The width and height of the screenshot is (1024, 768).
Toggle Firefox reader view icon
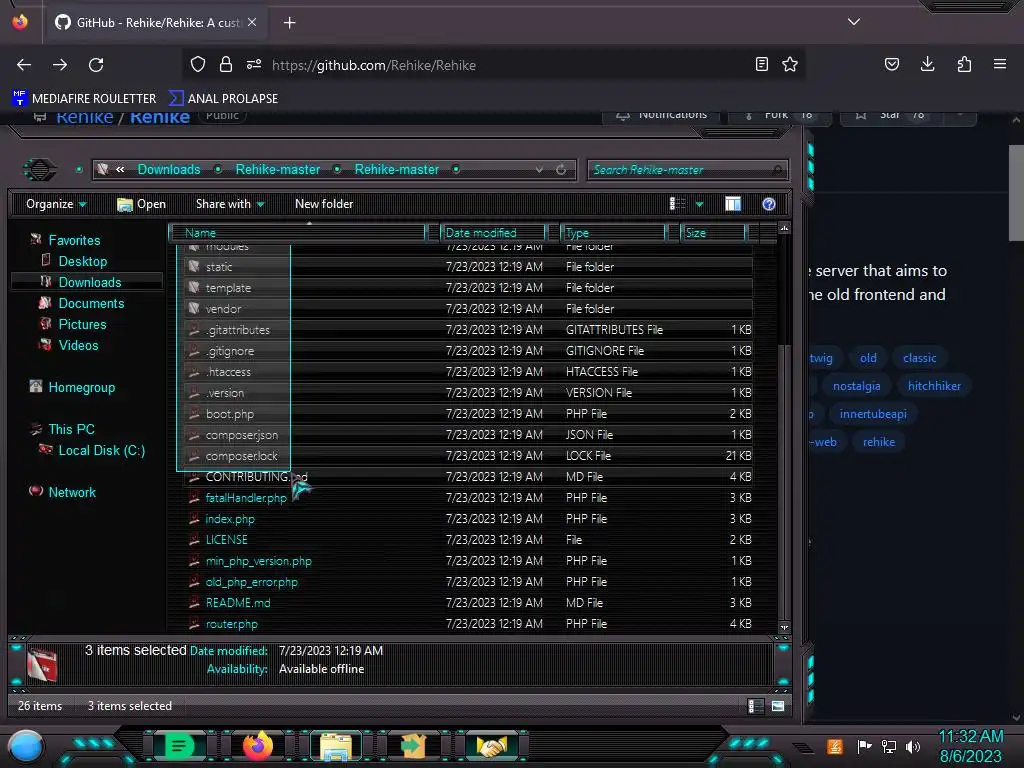click(761, 64)
